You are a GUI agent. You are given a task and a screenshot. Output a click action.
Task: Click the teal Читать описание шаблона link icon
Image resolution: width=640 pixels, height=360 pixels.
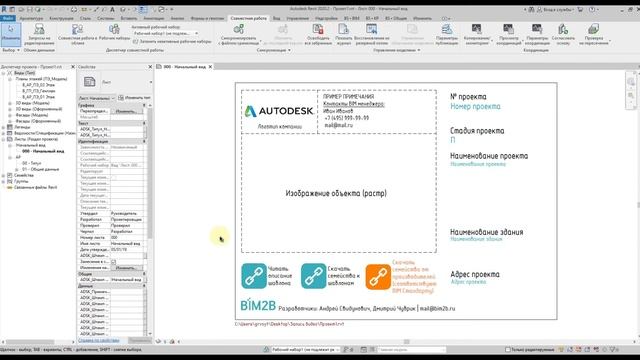[254, 276]
